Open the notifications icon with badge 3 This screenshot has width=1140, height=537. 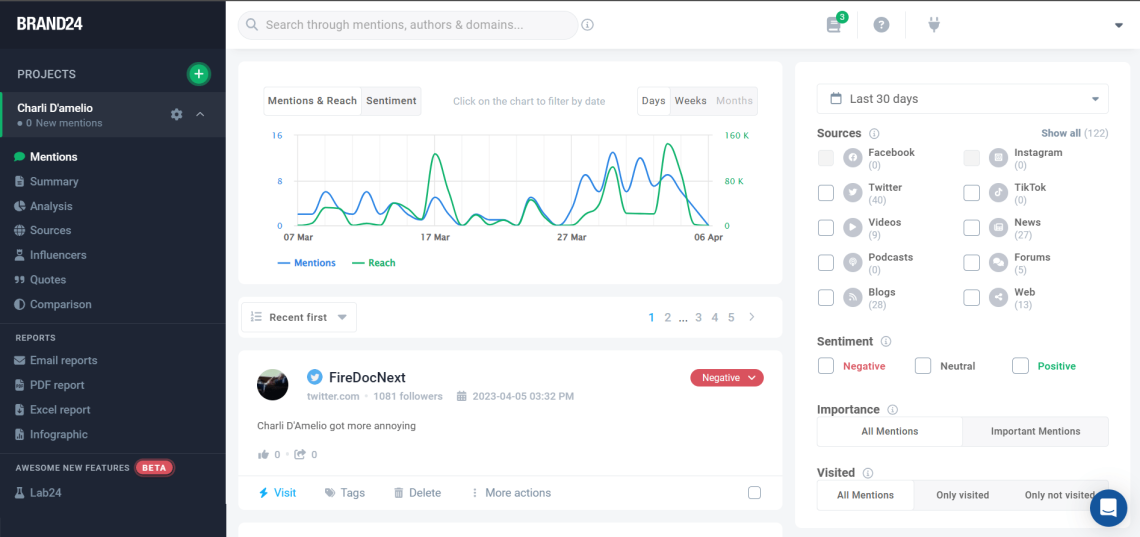coord(834,25)
